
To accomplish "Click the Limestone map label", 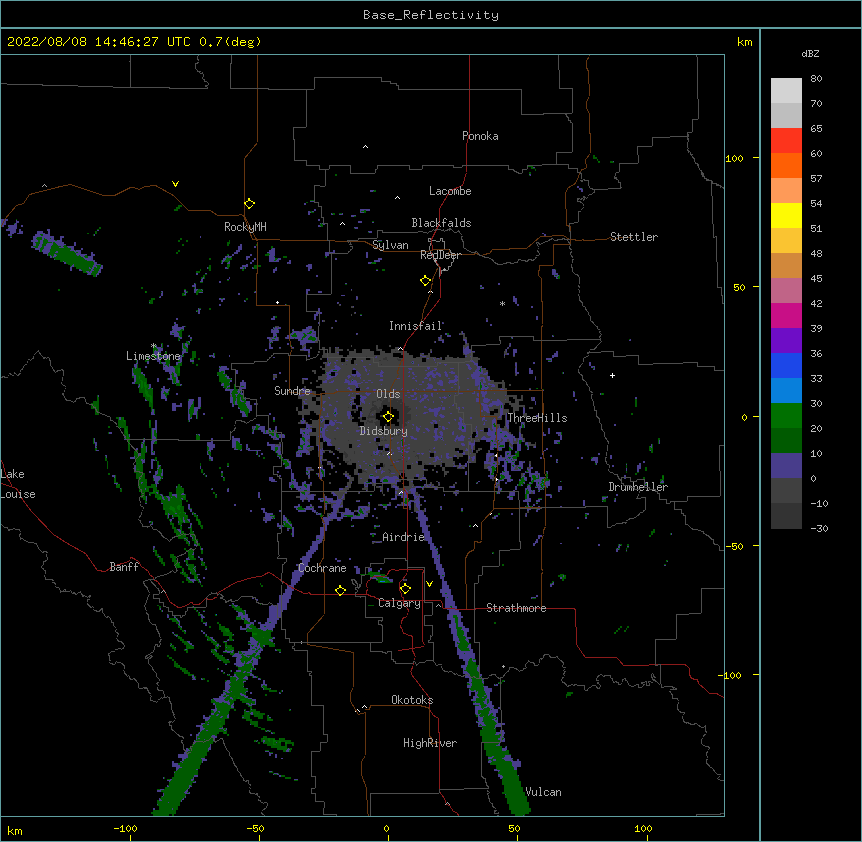I will pos(153,356).
